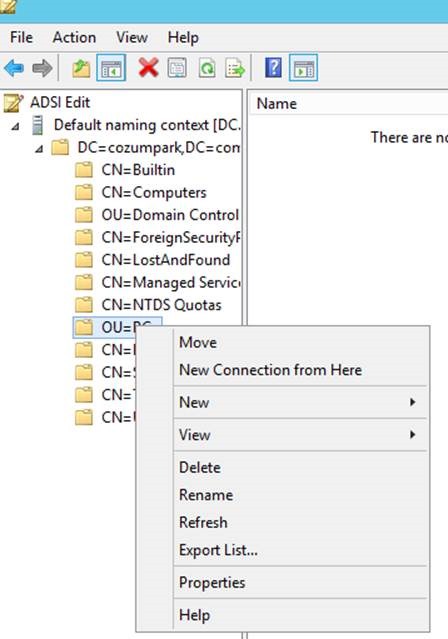The width and height of the screenshot is (448, 639).
Task: Click the Export List toolbar icon
Action: 235,68
